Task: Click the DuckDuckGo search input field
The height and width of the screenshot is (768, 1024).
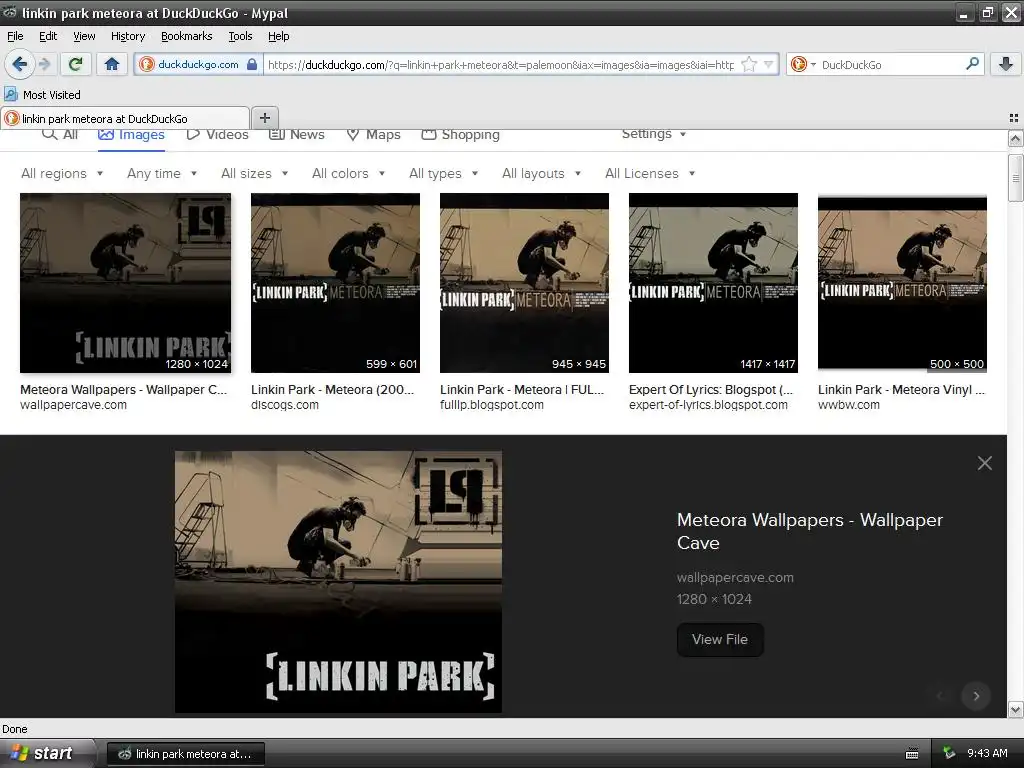Action: click(x=889, y=64)
